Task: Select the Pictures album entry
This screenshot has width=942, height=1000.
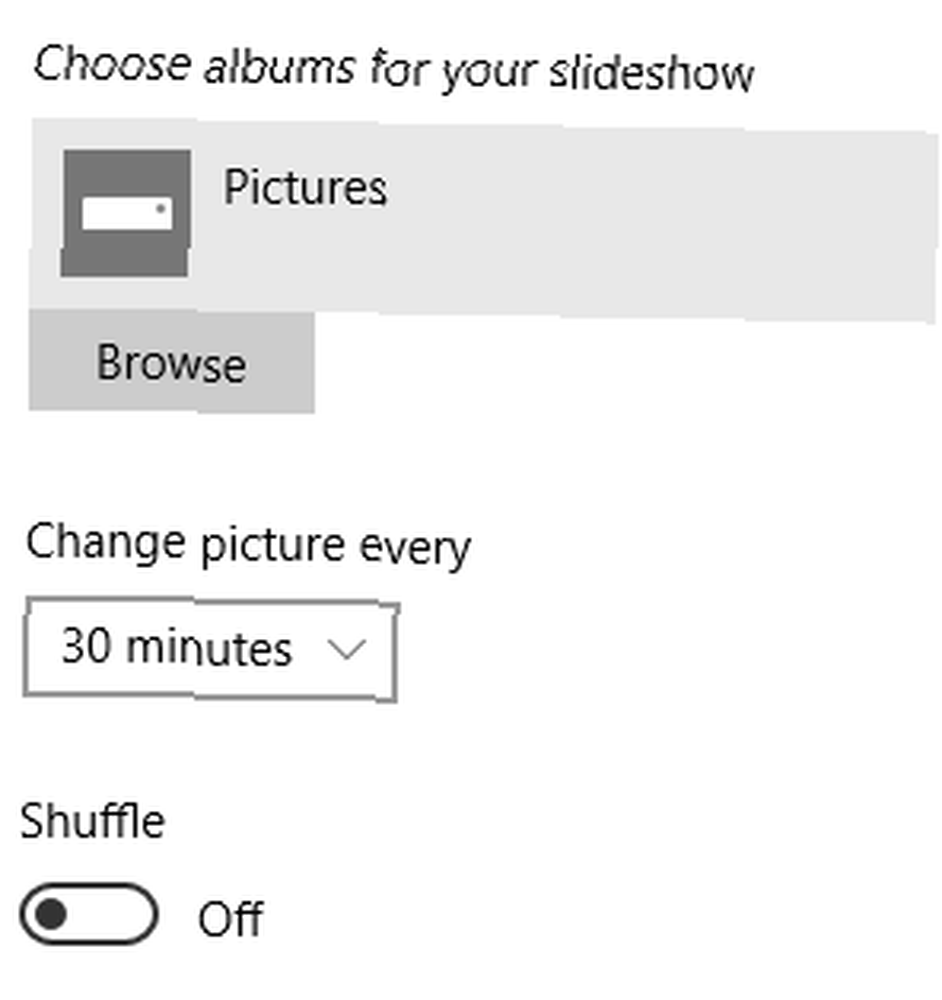Action: [x=484, y=220]
